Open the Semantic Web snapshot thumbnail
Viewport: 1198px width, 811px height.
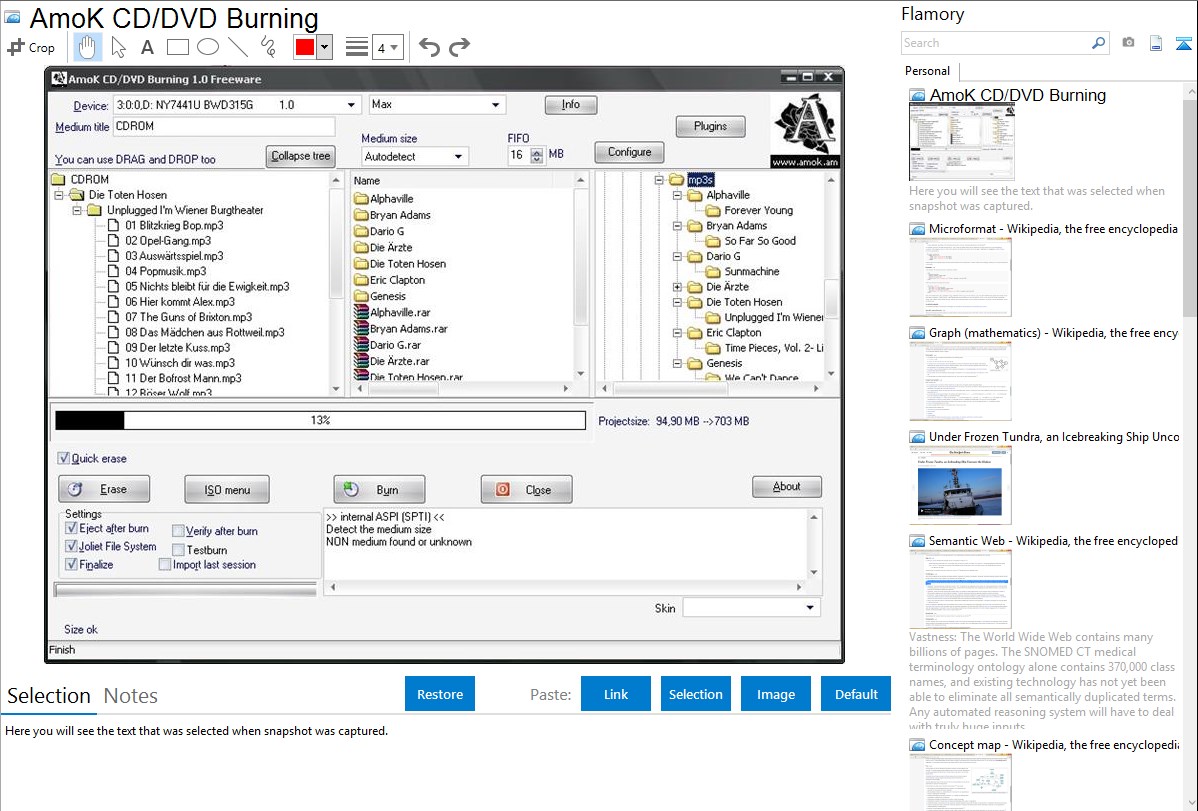point(960,589)
